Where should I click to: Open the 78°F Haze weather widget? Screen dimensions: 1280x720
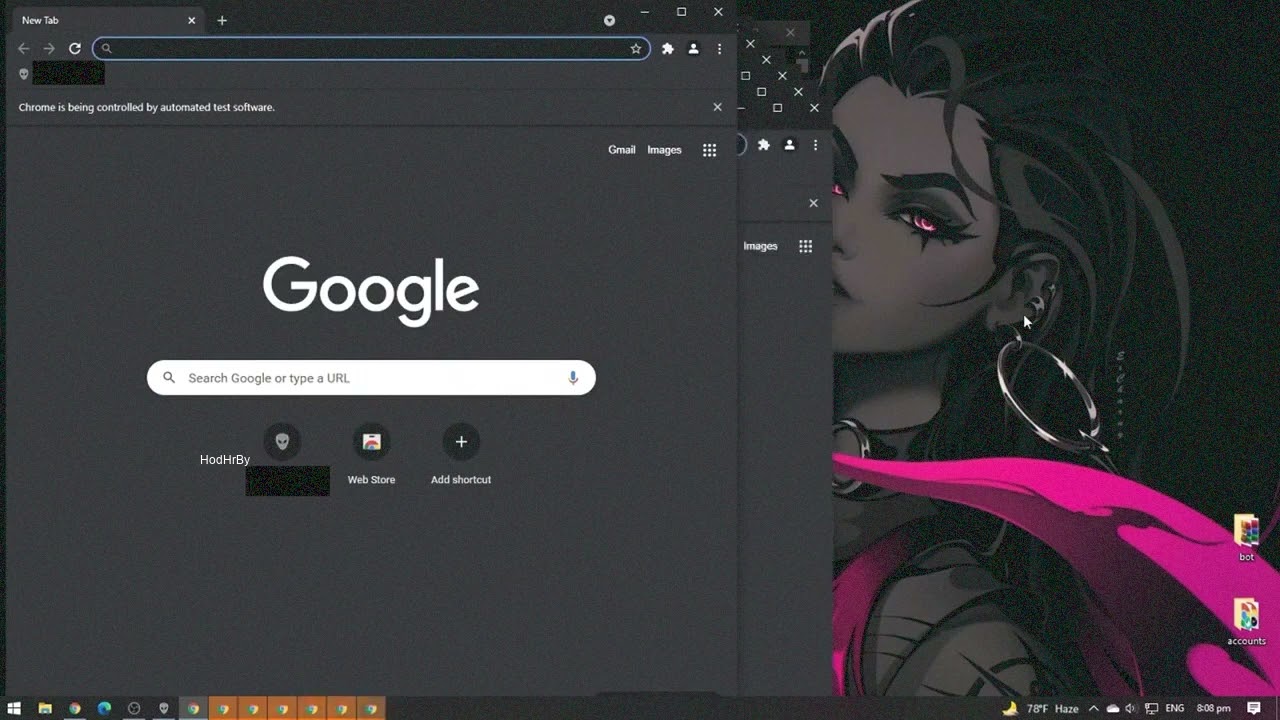1041,709
